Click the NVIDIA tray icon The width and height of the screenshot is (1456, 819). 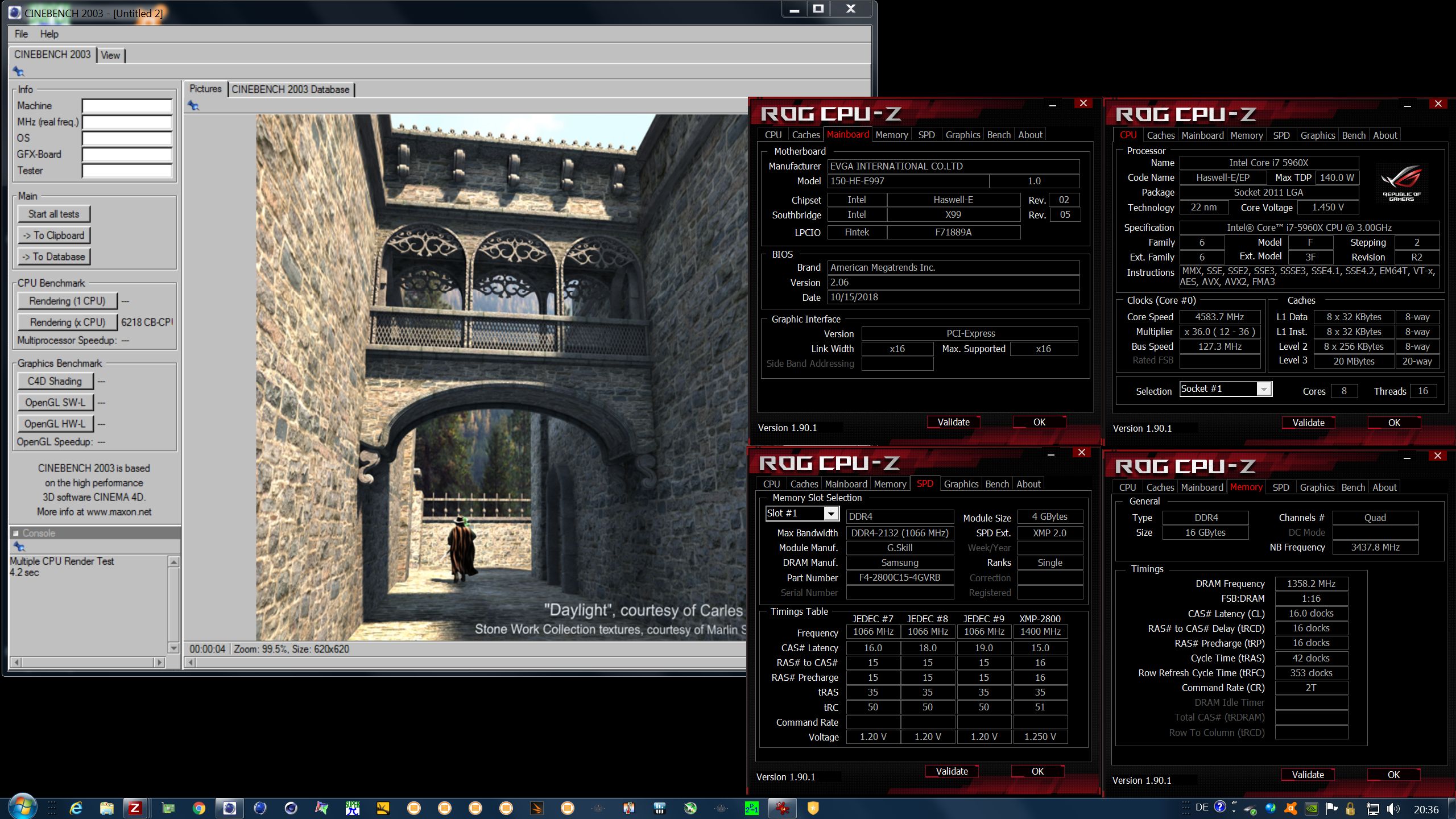[1312, 809]
